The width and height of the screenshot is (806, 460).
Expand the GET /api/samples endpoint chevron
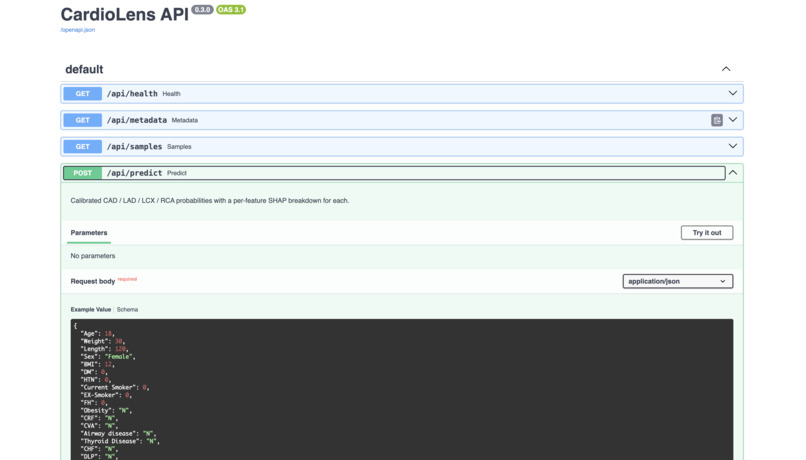[x=732, y=146]
